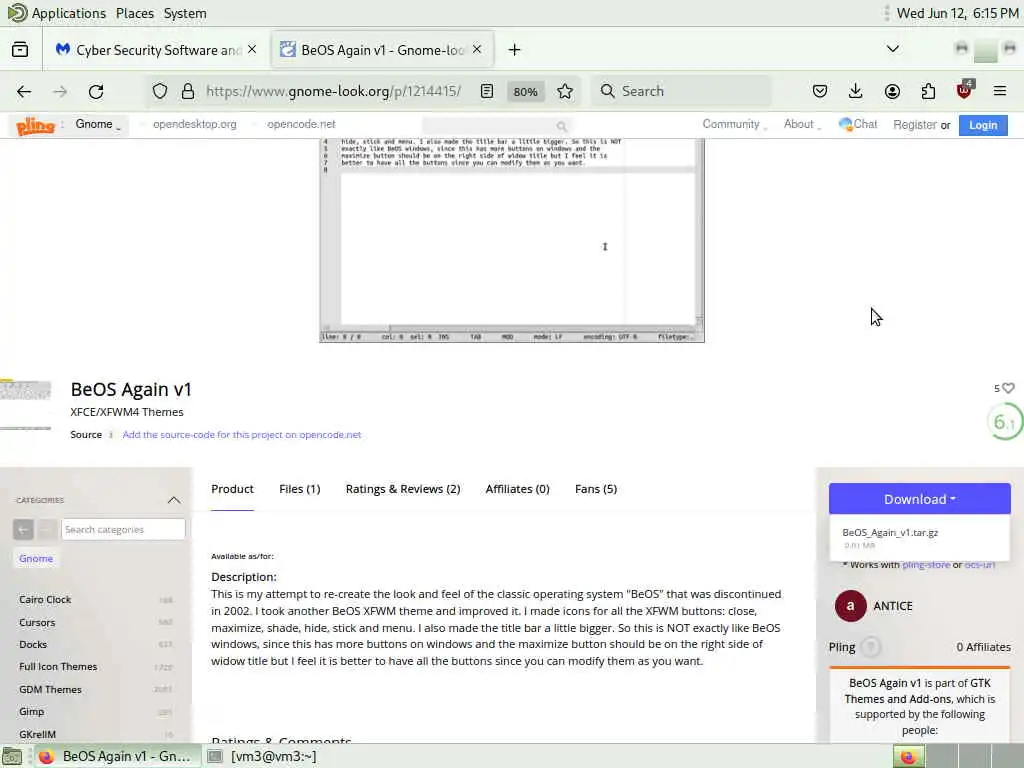This screenshot has height=768, width=1024.
Task: Click the ANTICE username
Action: (x=893, y=606)
